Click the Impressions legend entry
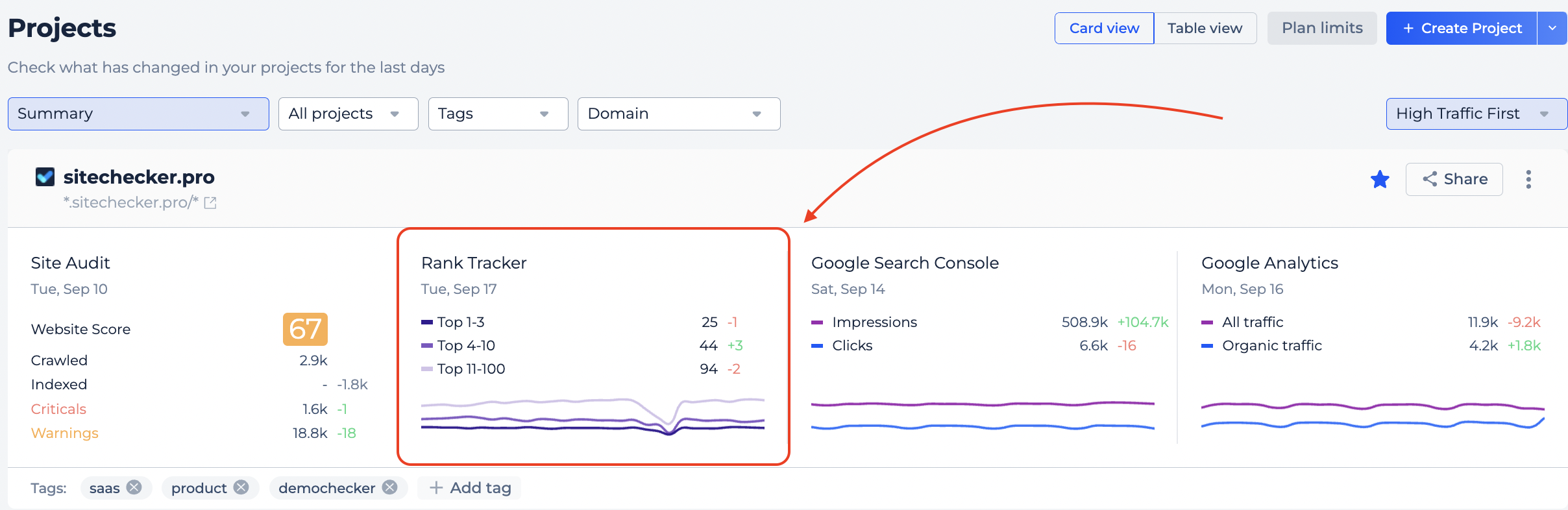The image size is (1568, 510). pyautogui.click(x=864, y=322)
